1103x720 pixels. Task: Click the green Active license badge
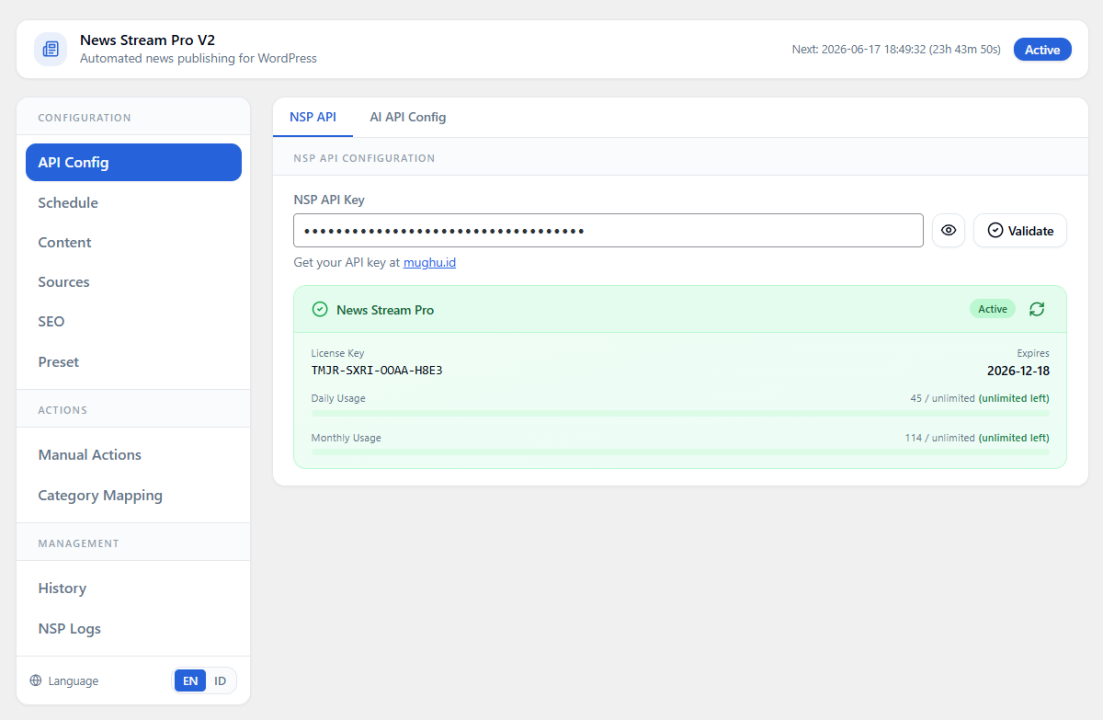pyautogui.click(x=993, y=309)
